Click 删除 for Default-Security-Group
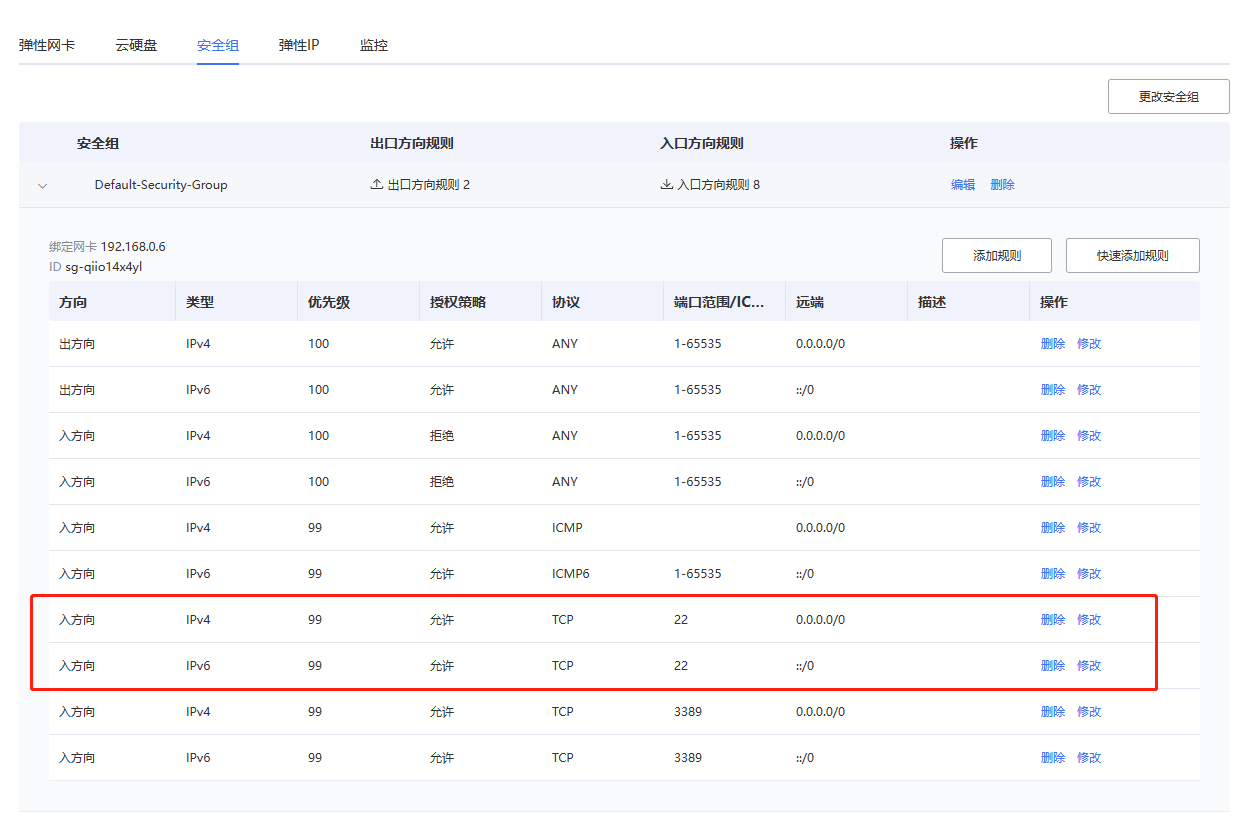The image size is (1252, 830). 1002,185
